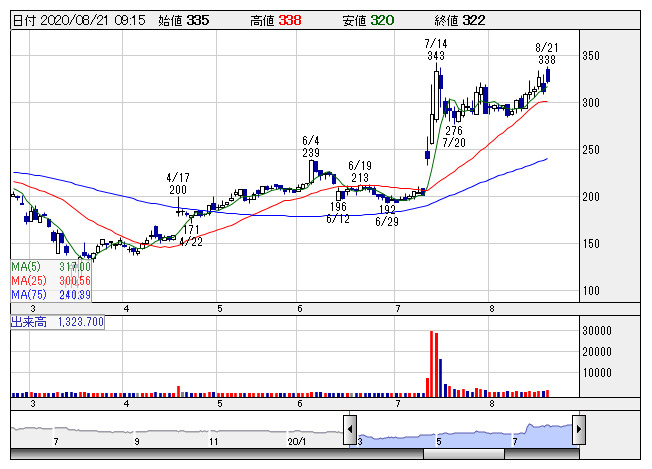
Task: Click the 6/29 low label of 192
Action: coord(387,216)
